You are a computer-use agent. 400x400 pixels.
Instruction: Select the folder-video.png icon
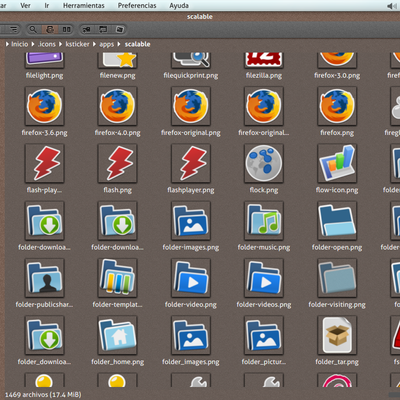click(x=191, y=278)
